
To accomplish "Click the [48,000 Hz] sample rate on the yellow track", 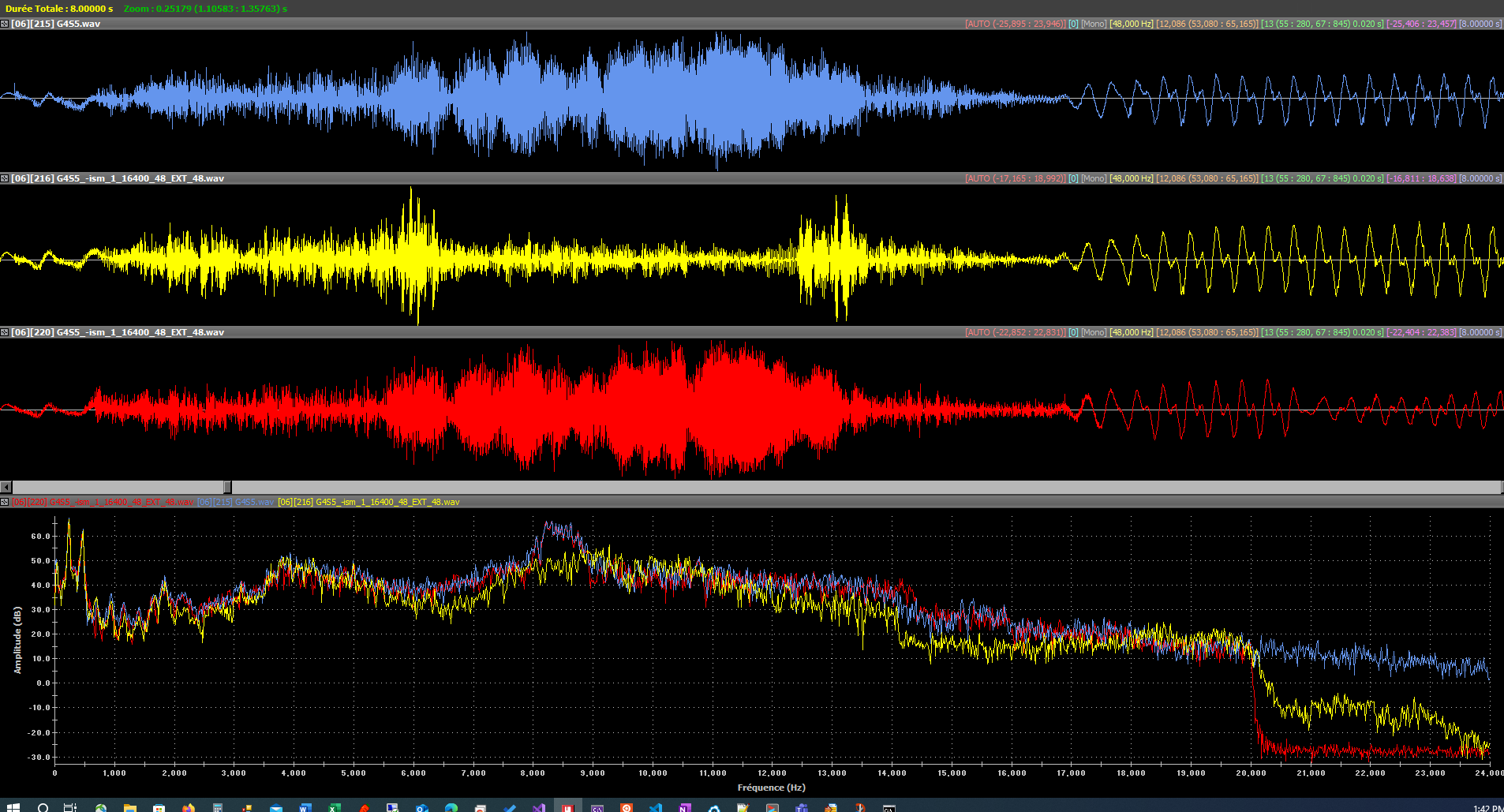I will [1131, 178].
